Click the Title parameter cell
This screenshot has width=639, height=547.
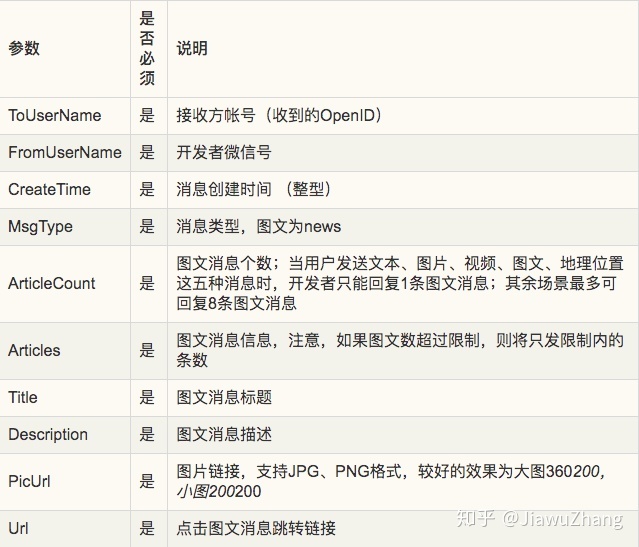pos(23,398)
